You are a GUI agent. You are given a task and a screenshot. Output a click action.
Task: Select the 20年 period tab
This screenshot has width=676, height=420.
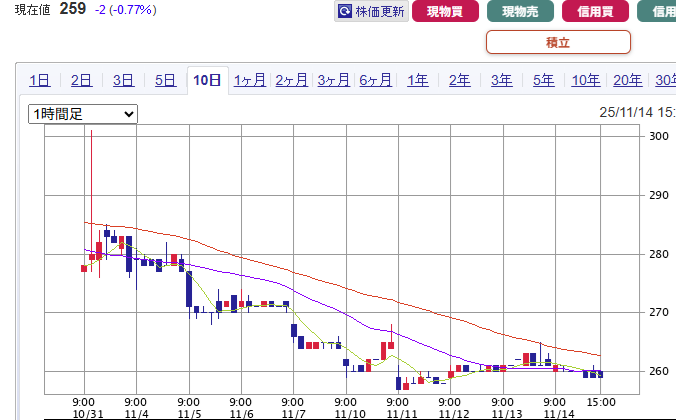[x=628, y=81]
